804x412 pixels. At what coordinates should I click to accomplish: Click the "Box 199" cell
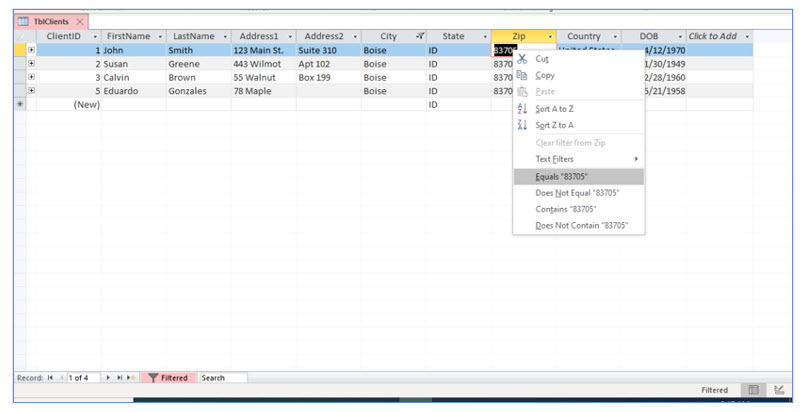[x=329, y=78]
